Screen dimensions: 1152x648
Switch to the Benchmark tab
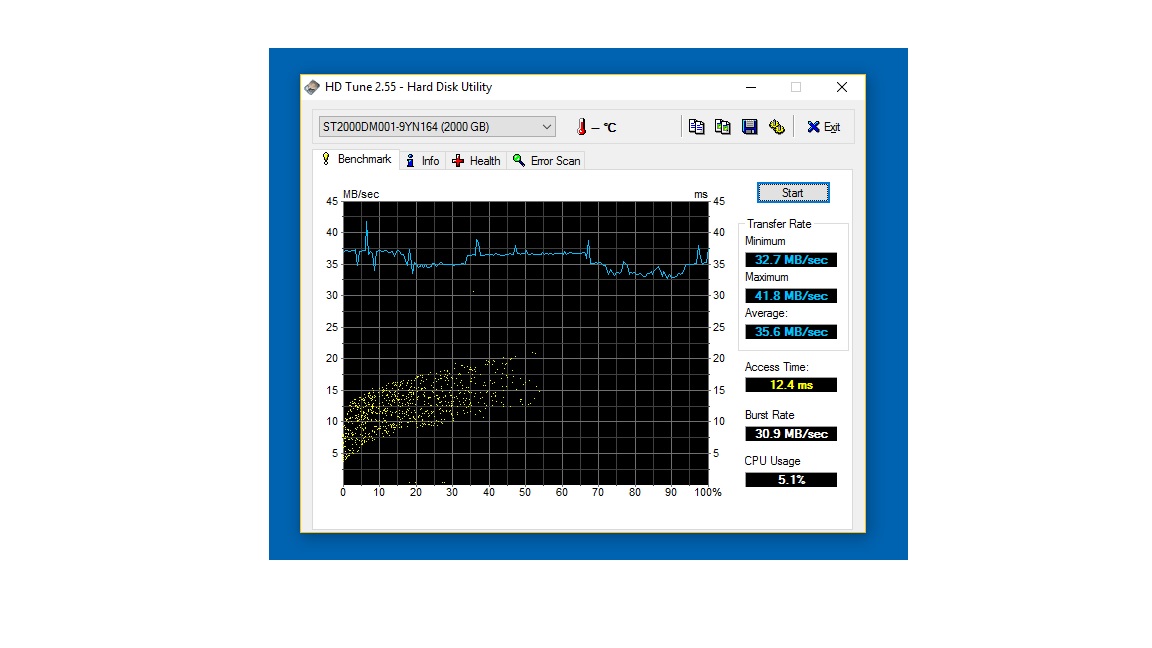click(x=356, y=159)
